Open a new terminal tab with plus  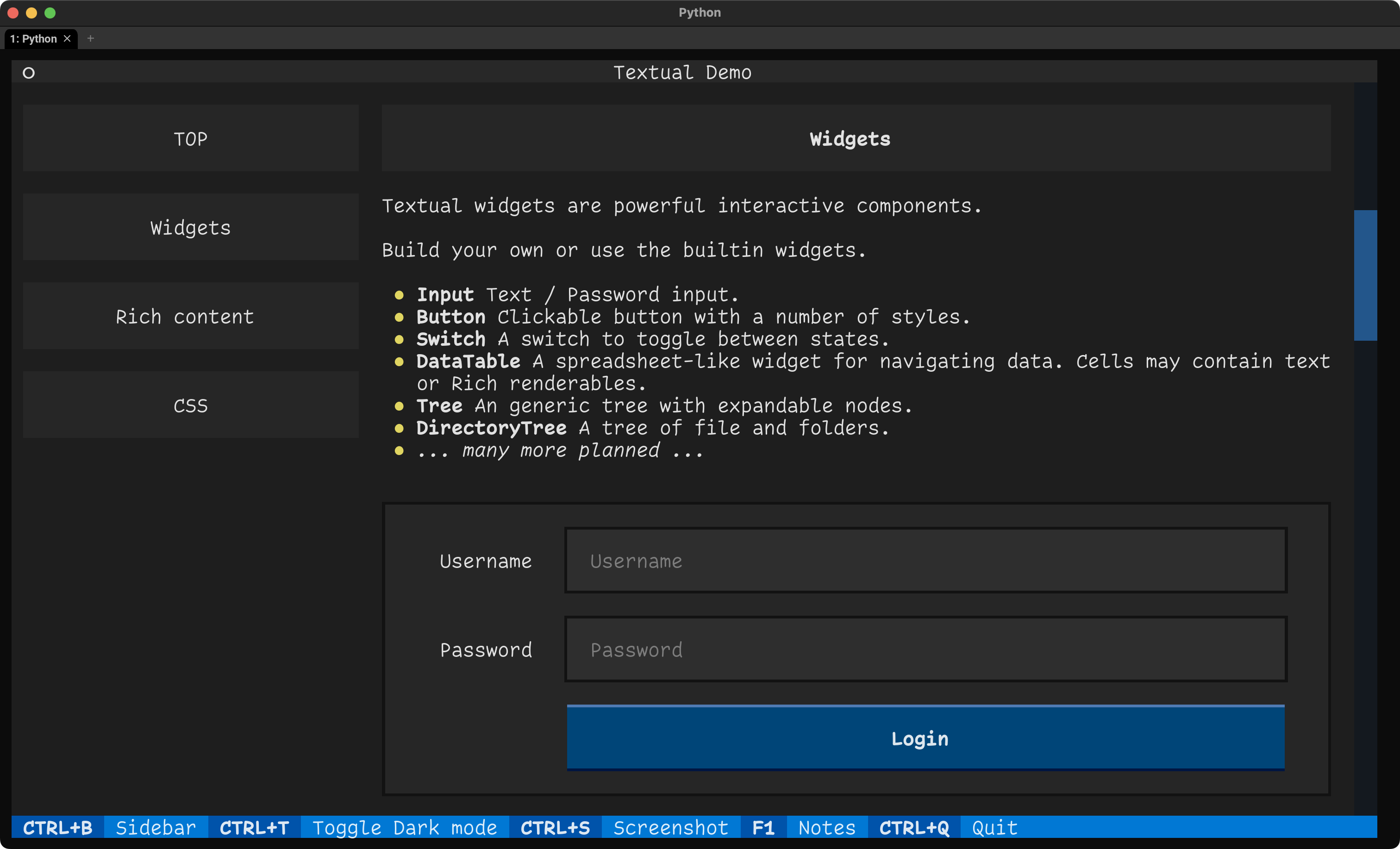click(x=90, y=38)
